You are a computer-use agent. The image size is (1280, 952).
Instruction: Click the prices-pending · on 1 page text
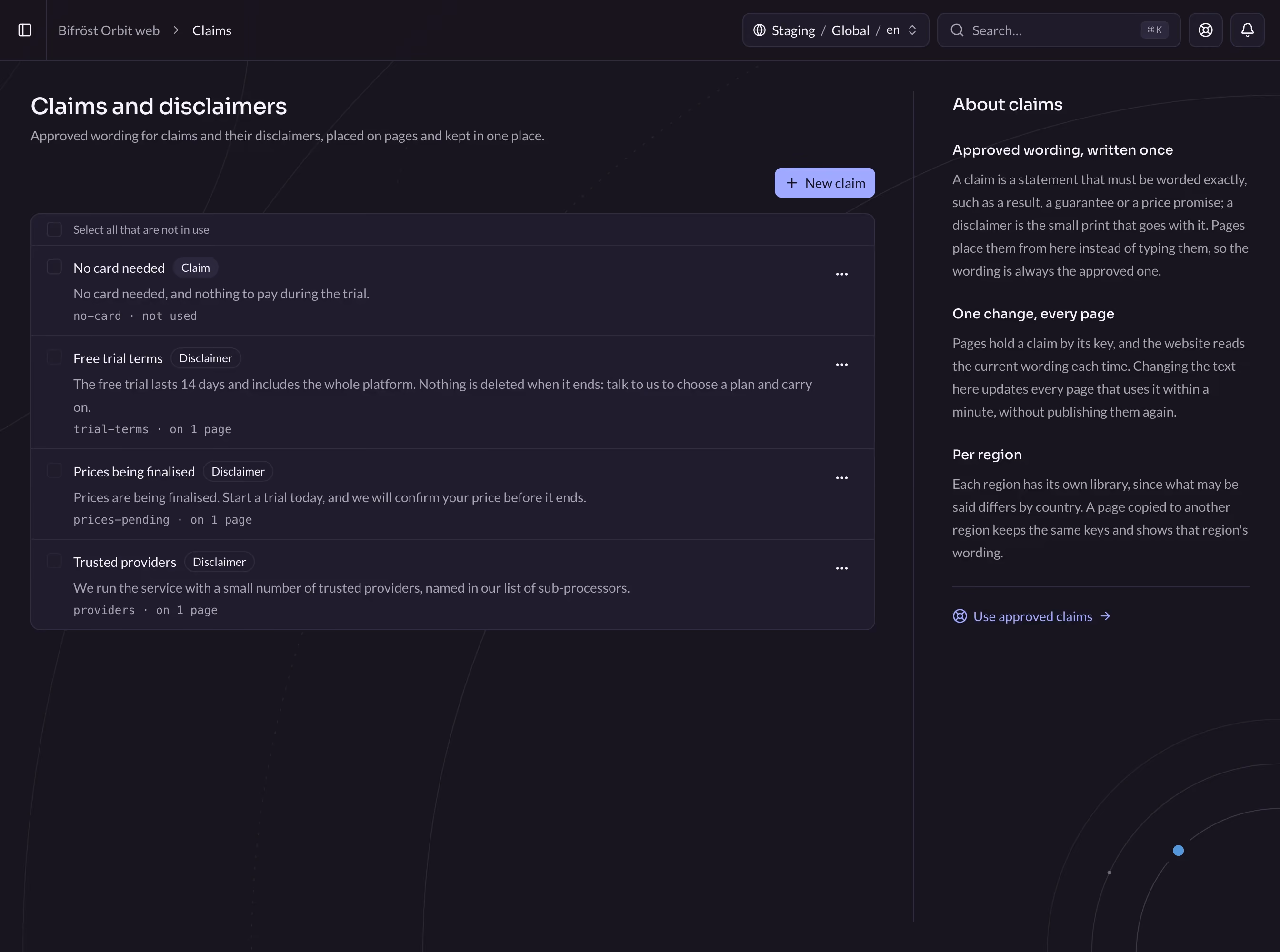(x=162, y=520)
